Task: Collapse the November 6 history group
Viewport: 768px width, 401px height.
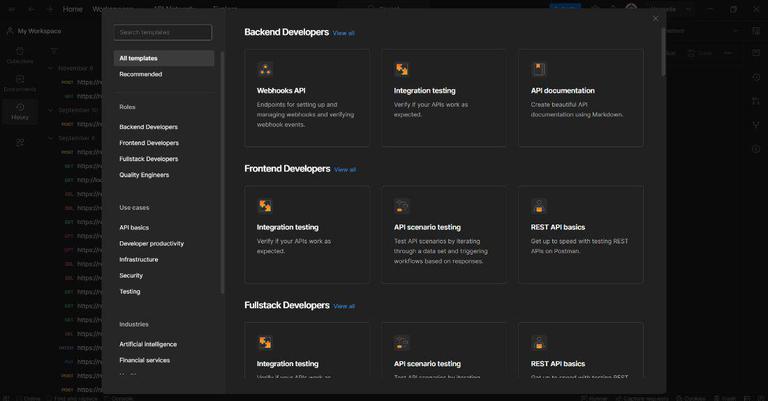Action: (x=51, y=68)
